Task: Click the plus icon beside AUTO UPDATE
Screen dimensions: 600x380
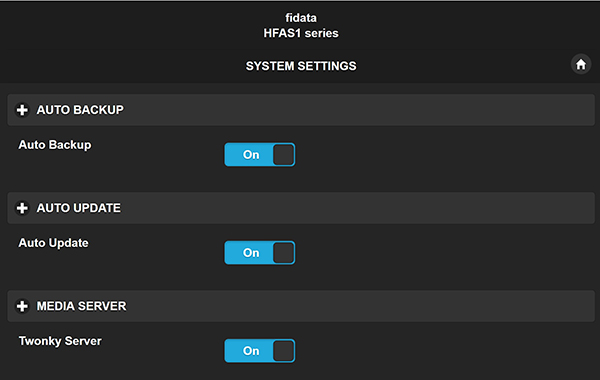Action: 22,208
